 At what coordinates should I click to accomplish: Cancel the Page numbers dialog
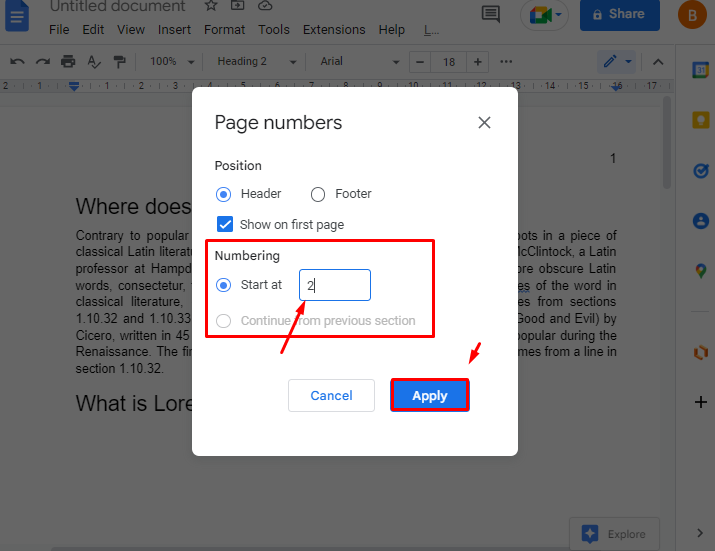point(332,395)
